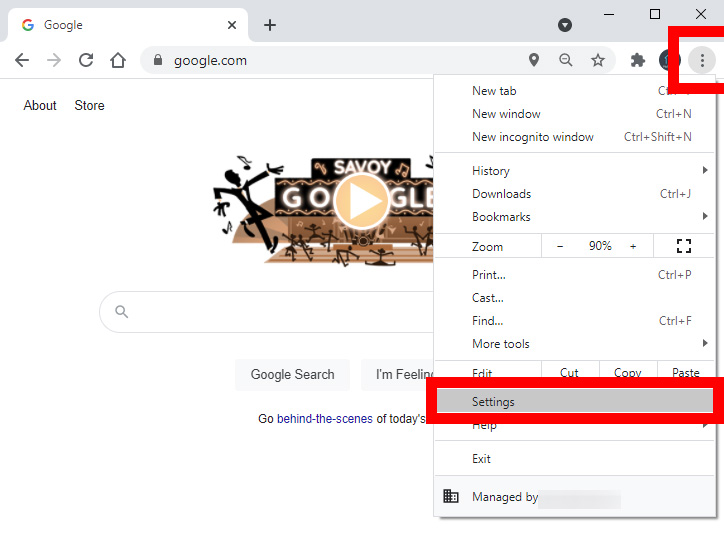Click the Google Search button
Viewport: 724px width, 544px height.
click(x=292, y=375)
